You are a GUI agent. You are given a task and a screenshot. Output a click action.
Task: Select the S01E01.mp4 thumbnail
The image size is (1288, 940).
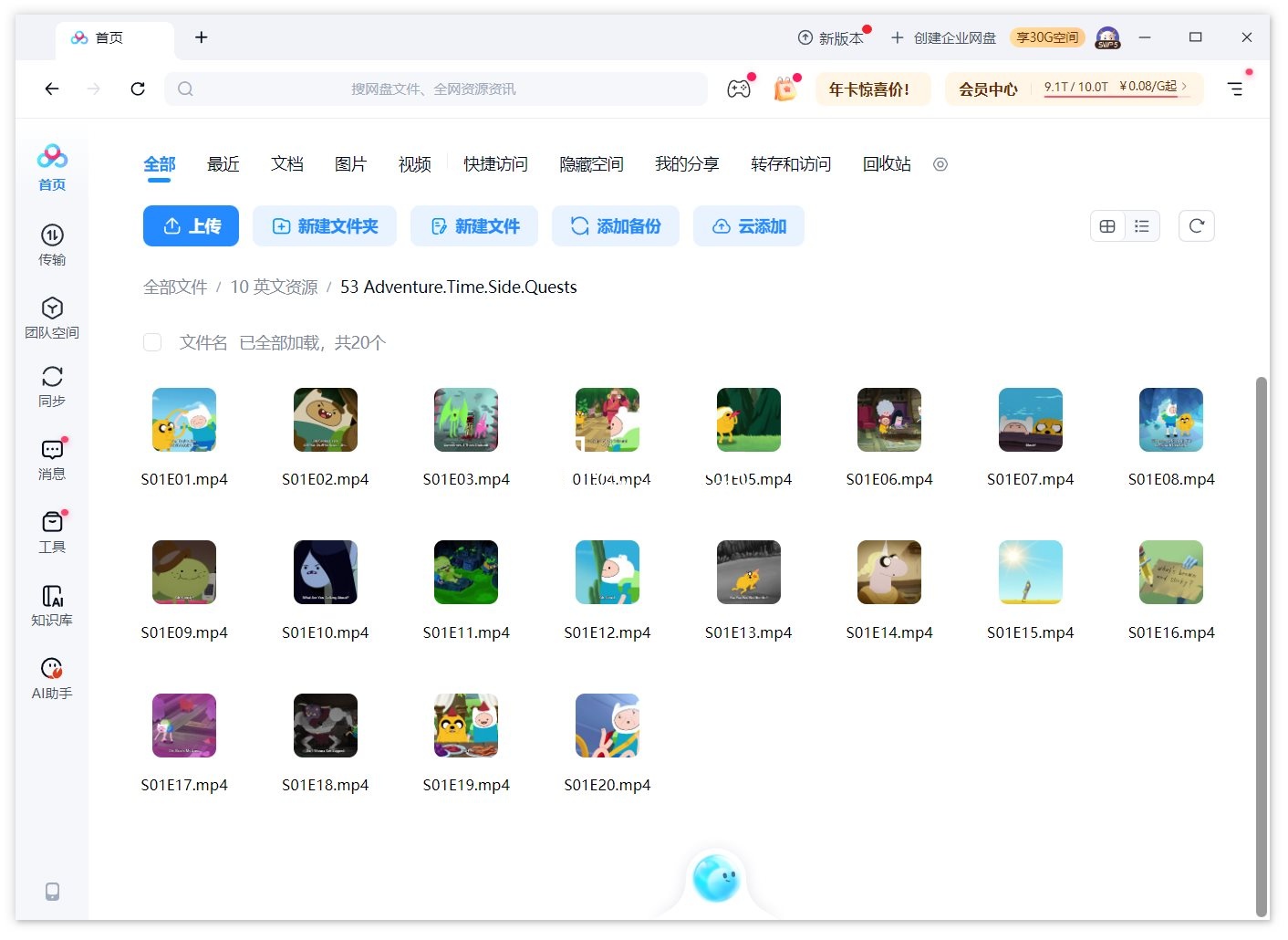(184, 420)
